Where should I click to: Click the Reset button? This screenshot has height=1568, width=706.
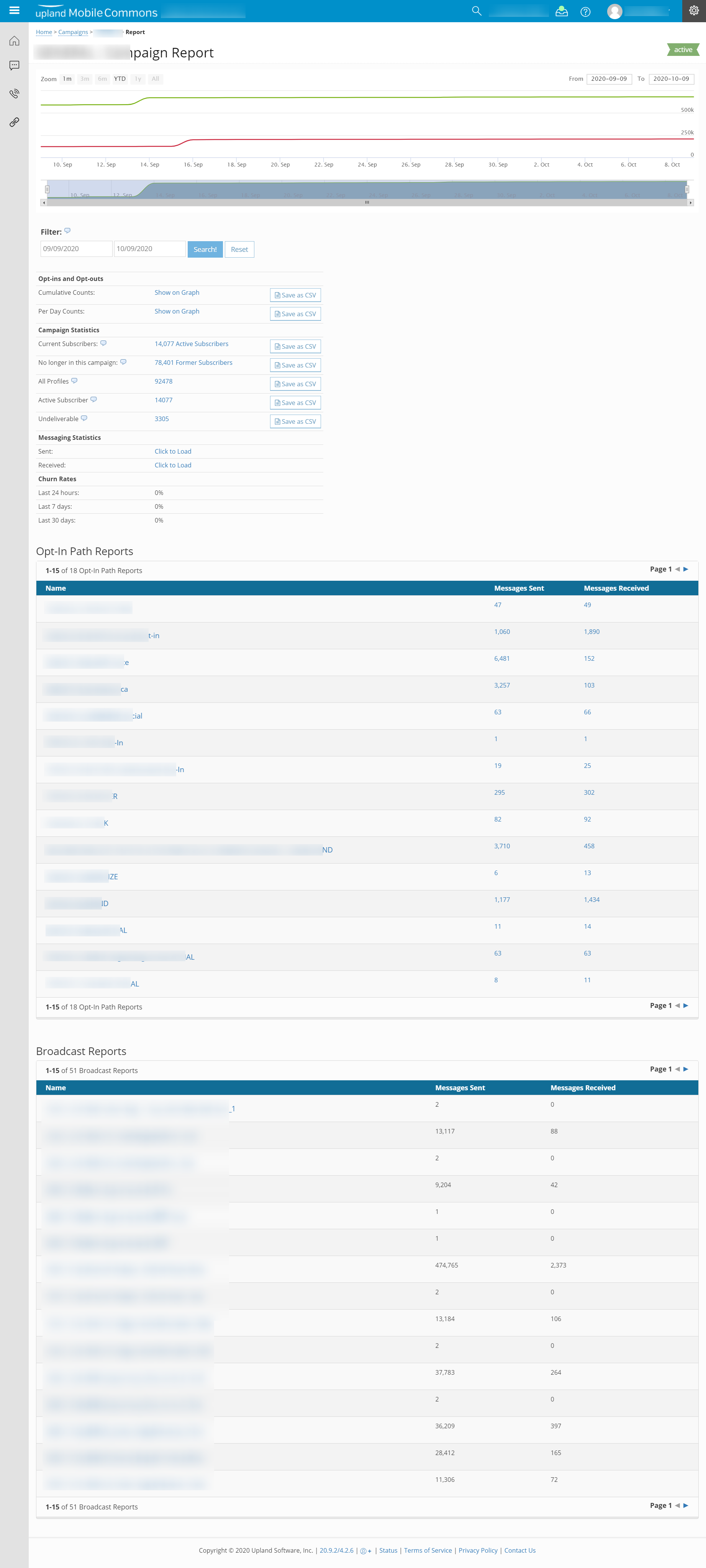[239, 249]
